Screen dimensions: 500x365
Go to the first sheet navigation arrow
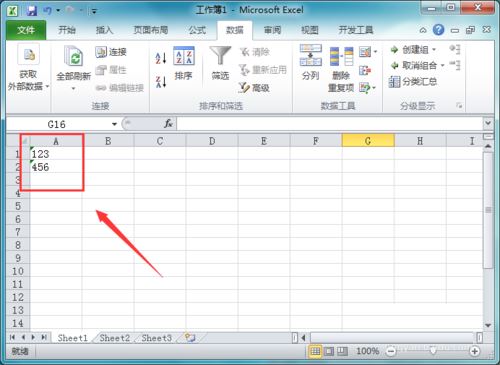13,337
